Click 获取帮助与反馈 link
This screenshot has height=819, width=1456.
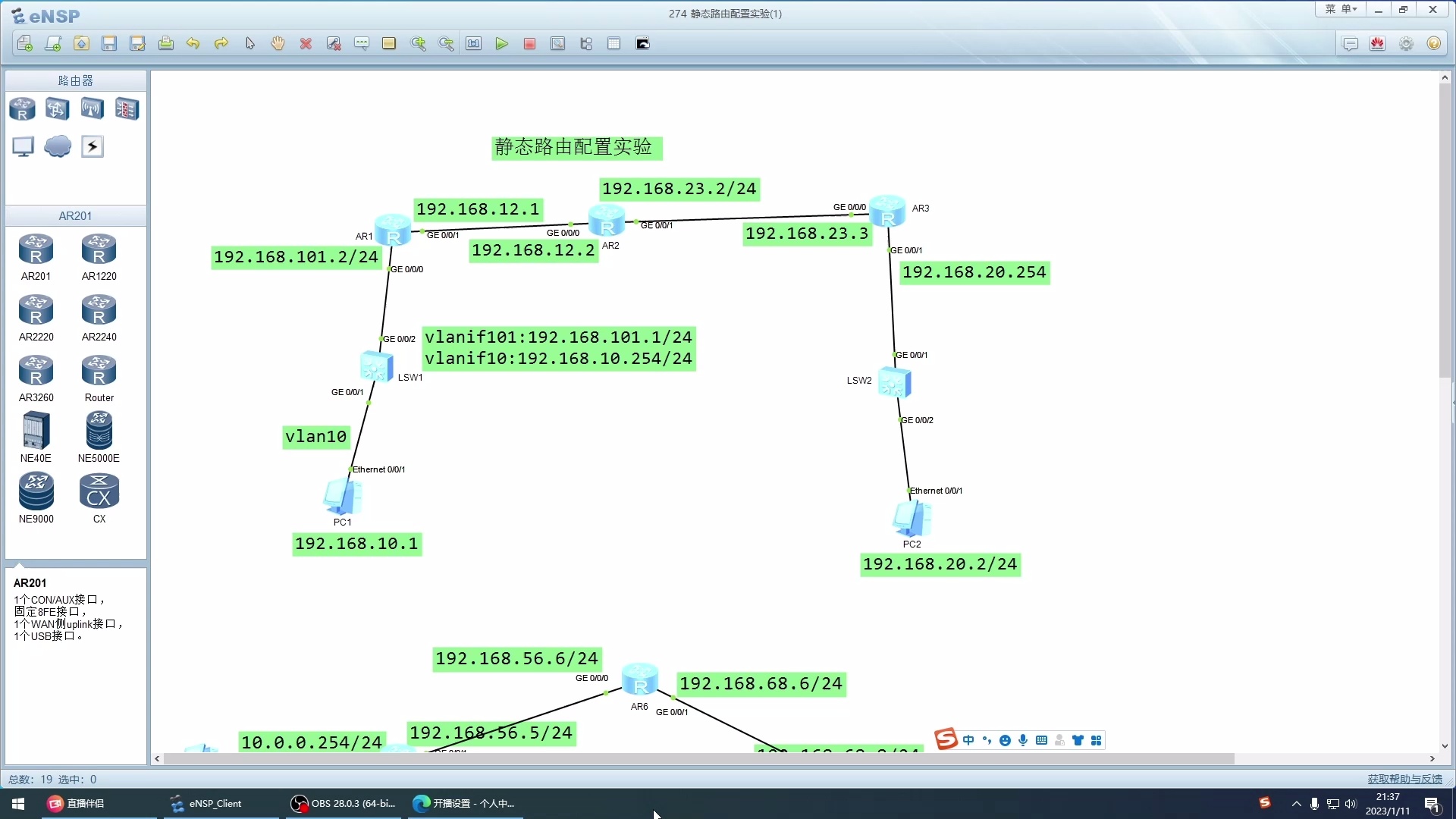[x=1404, y=779]
